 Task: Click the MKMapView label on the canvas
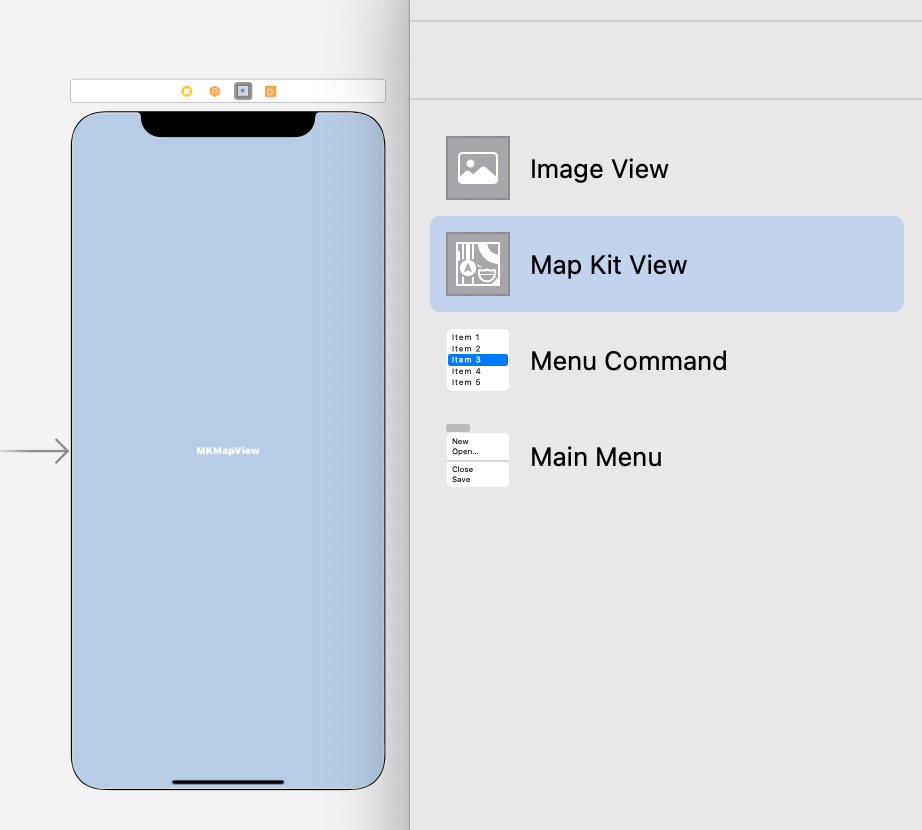[227, 450]
